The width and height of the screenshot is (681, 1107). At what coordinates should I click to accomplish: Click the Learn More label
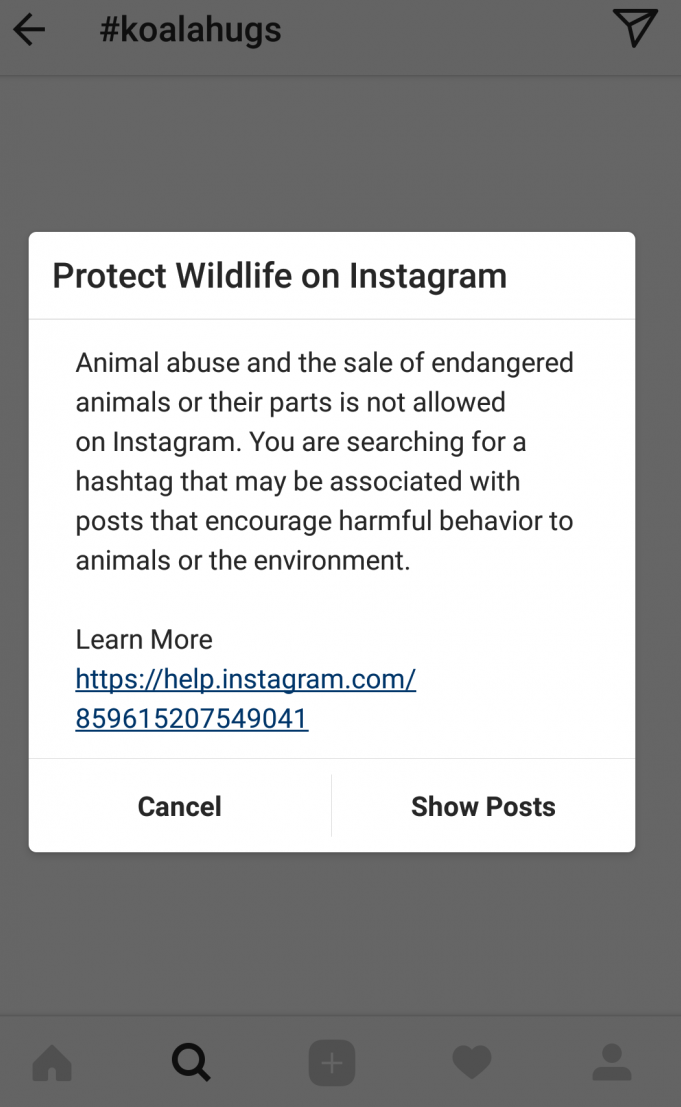pyautogui.click(x=144, y=640)
